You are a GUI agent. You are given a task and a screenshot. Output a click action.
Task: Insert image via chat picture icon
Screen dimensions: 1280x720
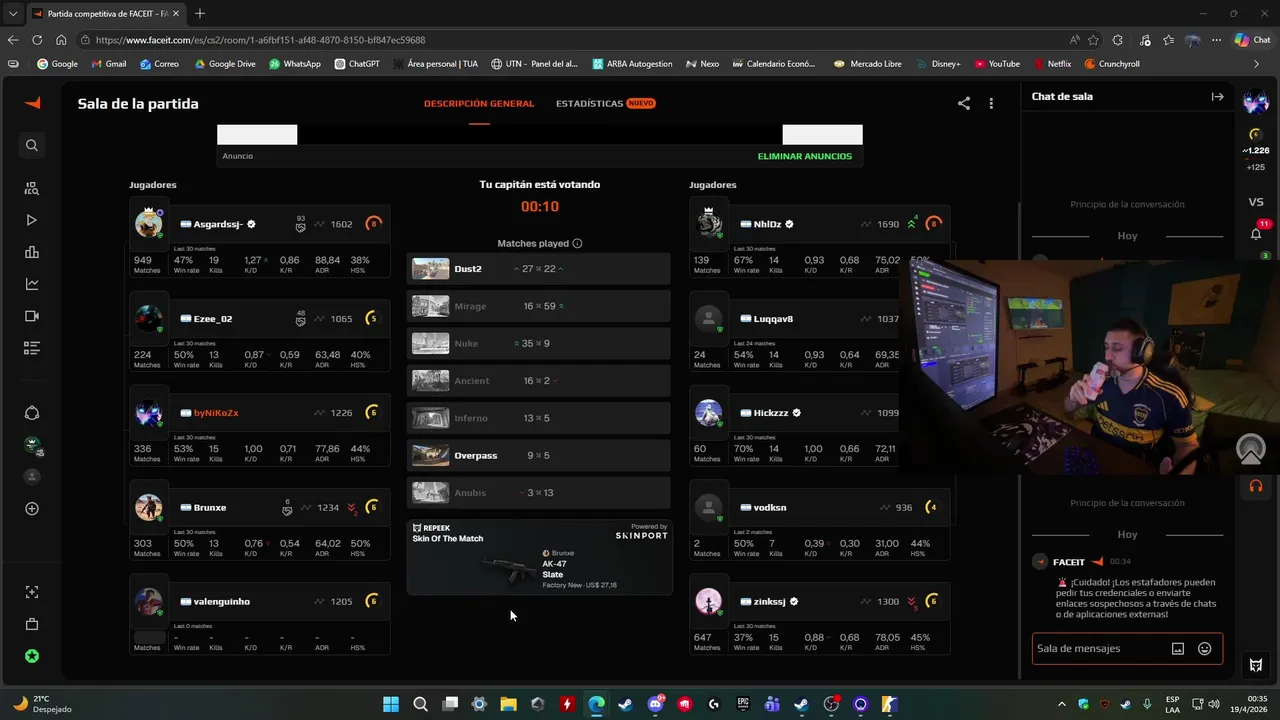1178,648
